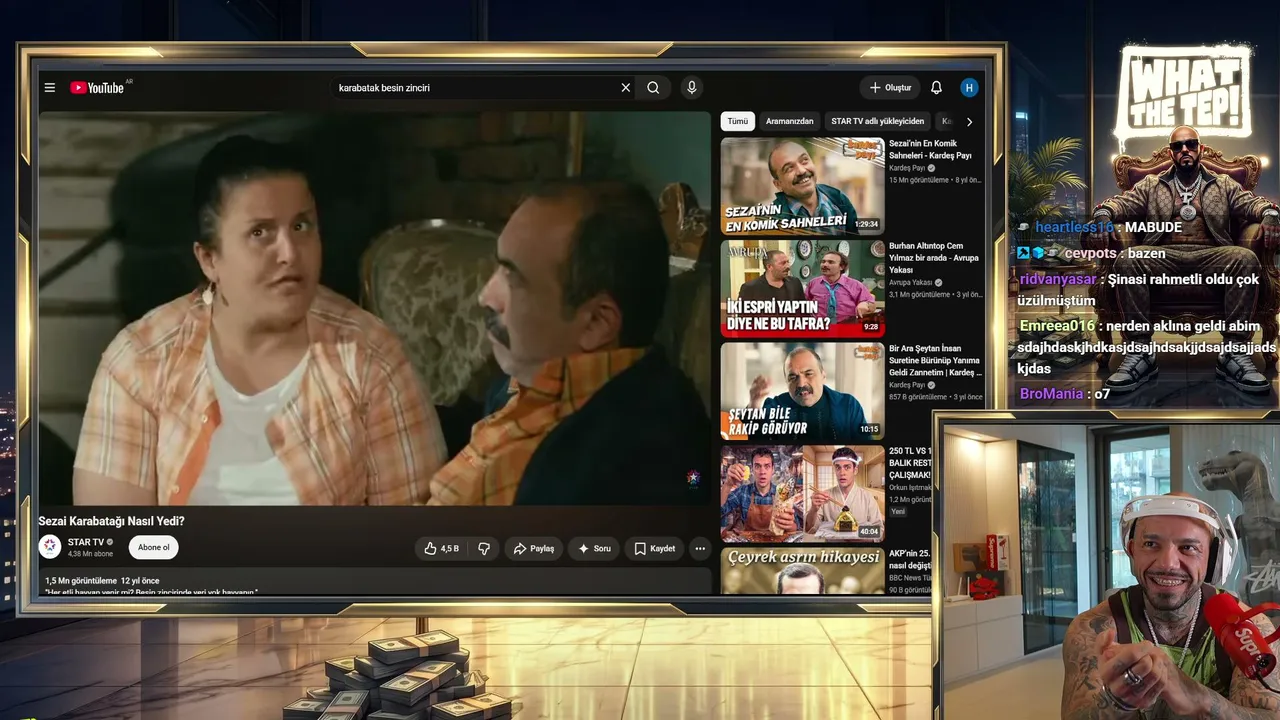Click video title Sezai Karabatağı Nasıl Yedi?
The image size is (1280, 720).
(112, 521)
